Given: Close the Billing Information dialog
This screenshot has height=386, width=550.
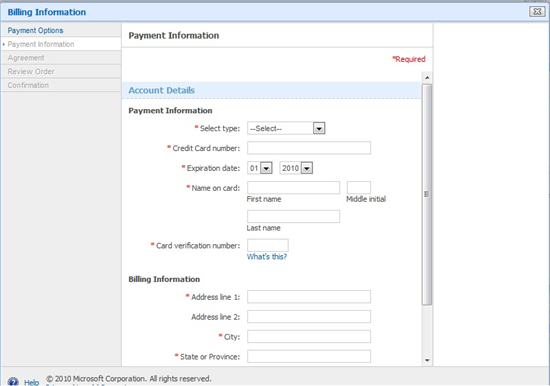Looking at the screenshot, I should click(537, 12).
